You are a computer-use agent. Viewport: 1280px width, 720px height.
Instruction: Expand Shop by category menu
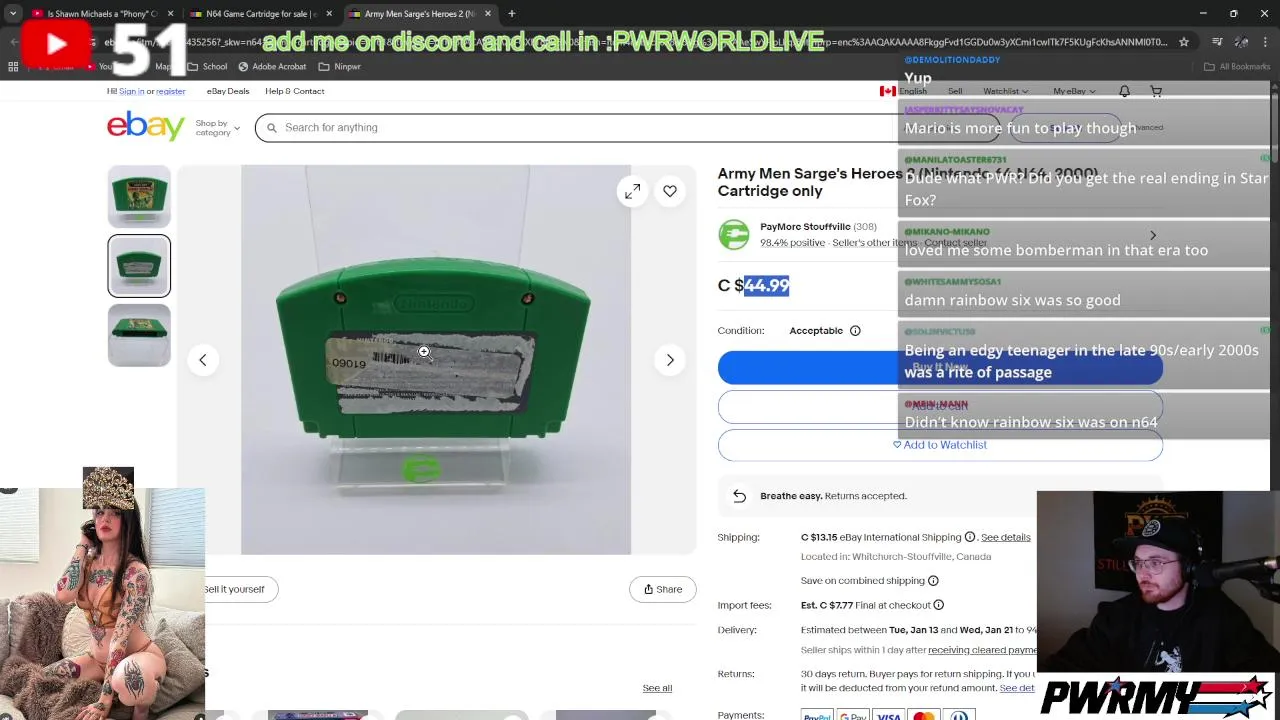tap(217, 128)
